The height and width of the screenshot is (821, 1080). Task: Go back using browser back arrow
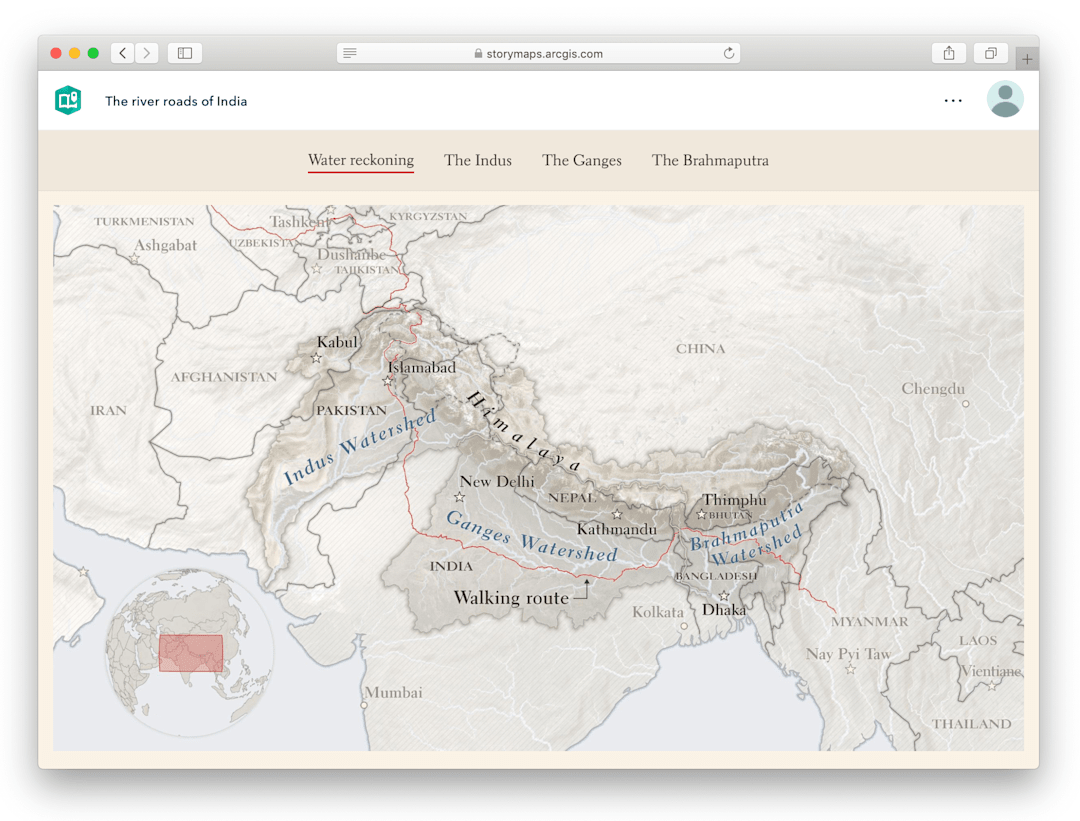point(123,53)
